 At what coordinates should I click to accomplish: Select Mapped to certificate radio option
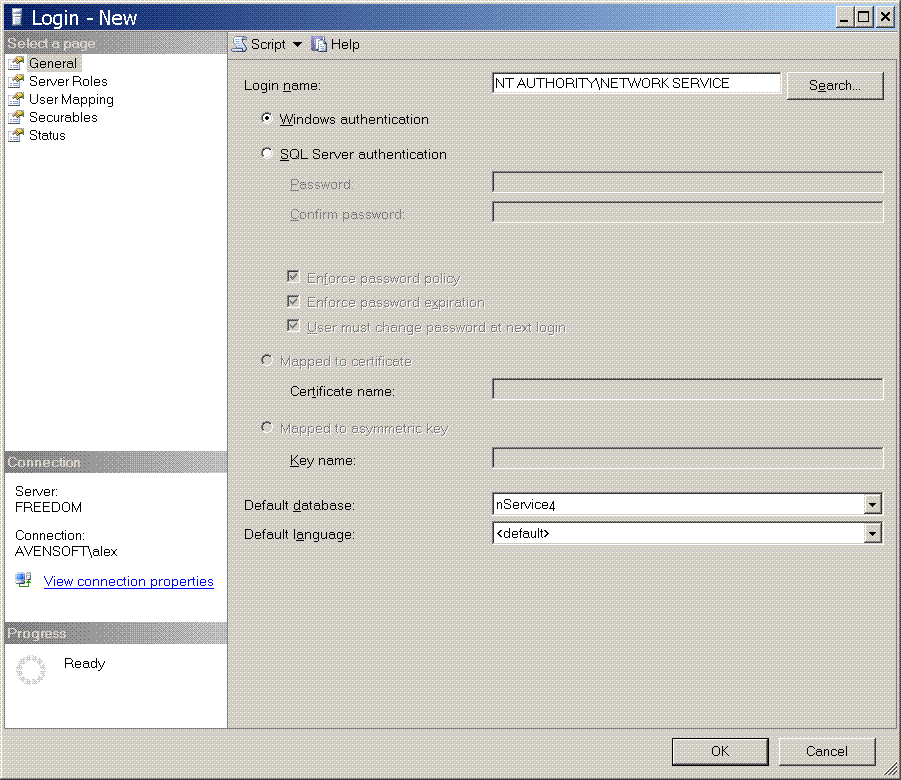tap(267, 360)
